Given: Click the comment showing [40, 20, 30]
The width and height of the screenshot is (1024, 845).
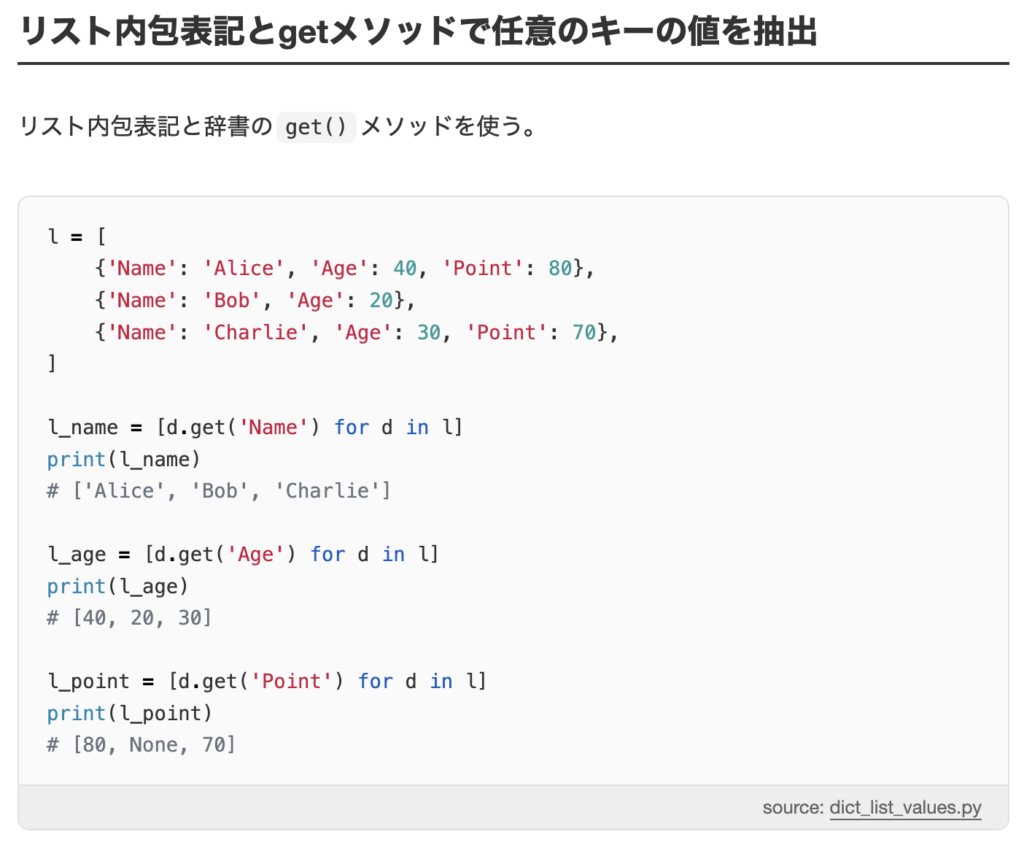Looking at the screenshot, I should (129, 618).
